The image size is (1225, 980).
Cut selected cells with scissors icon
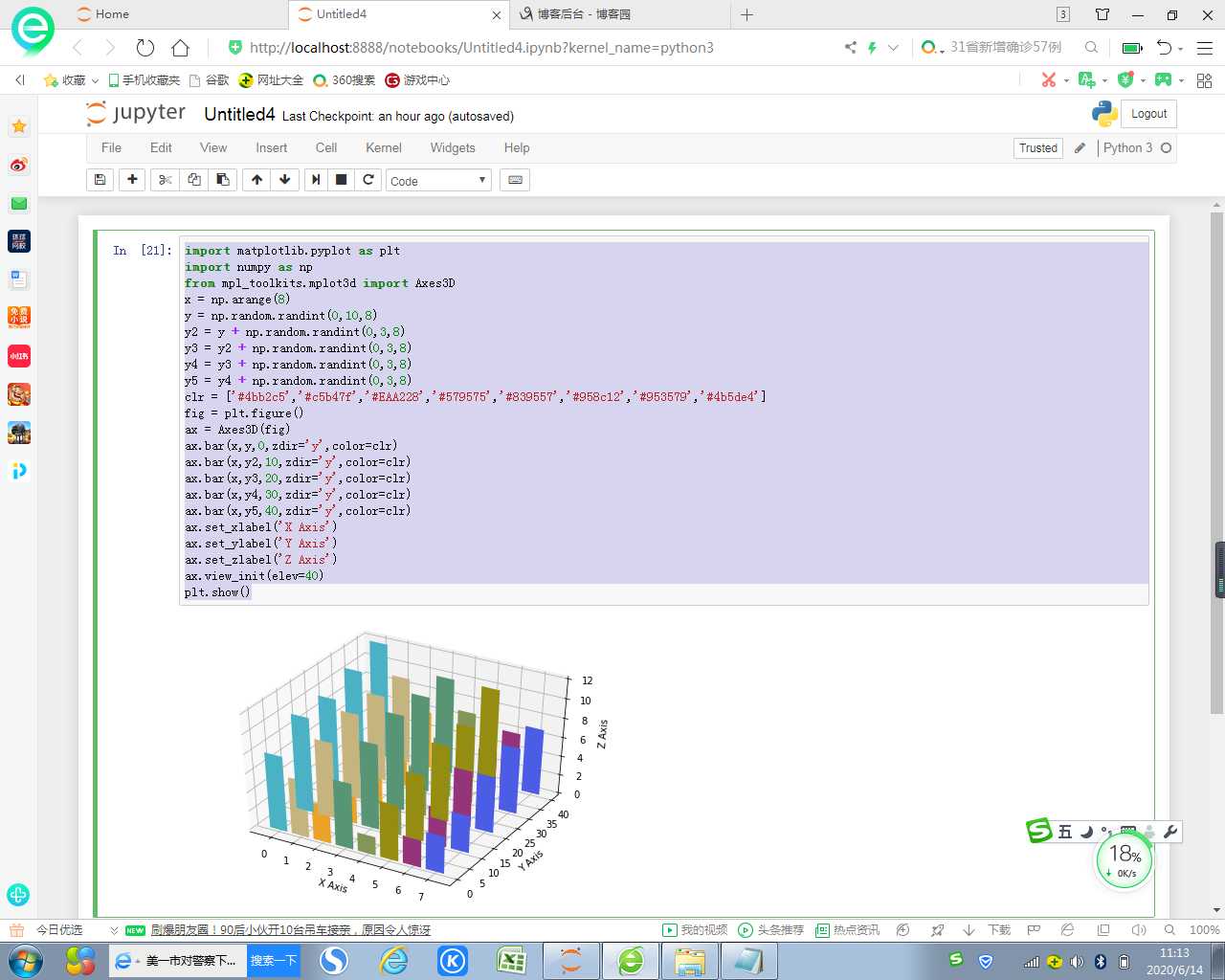point(166,180)
